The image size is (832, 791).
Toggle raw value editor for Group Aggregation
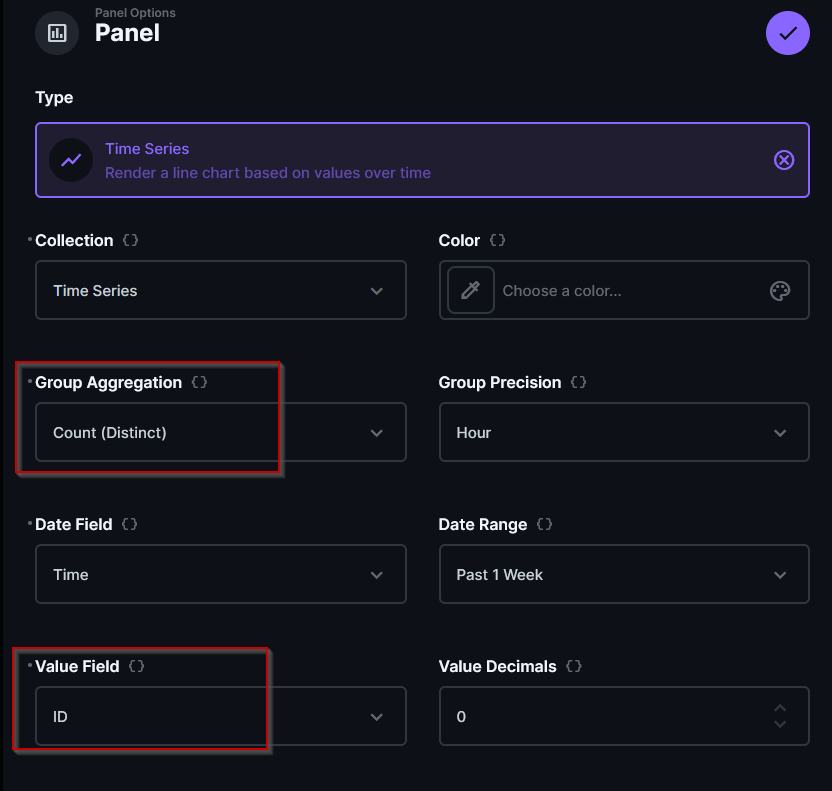199,383
